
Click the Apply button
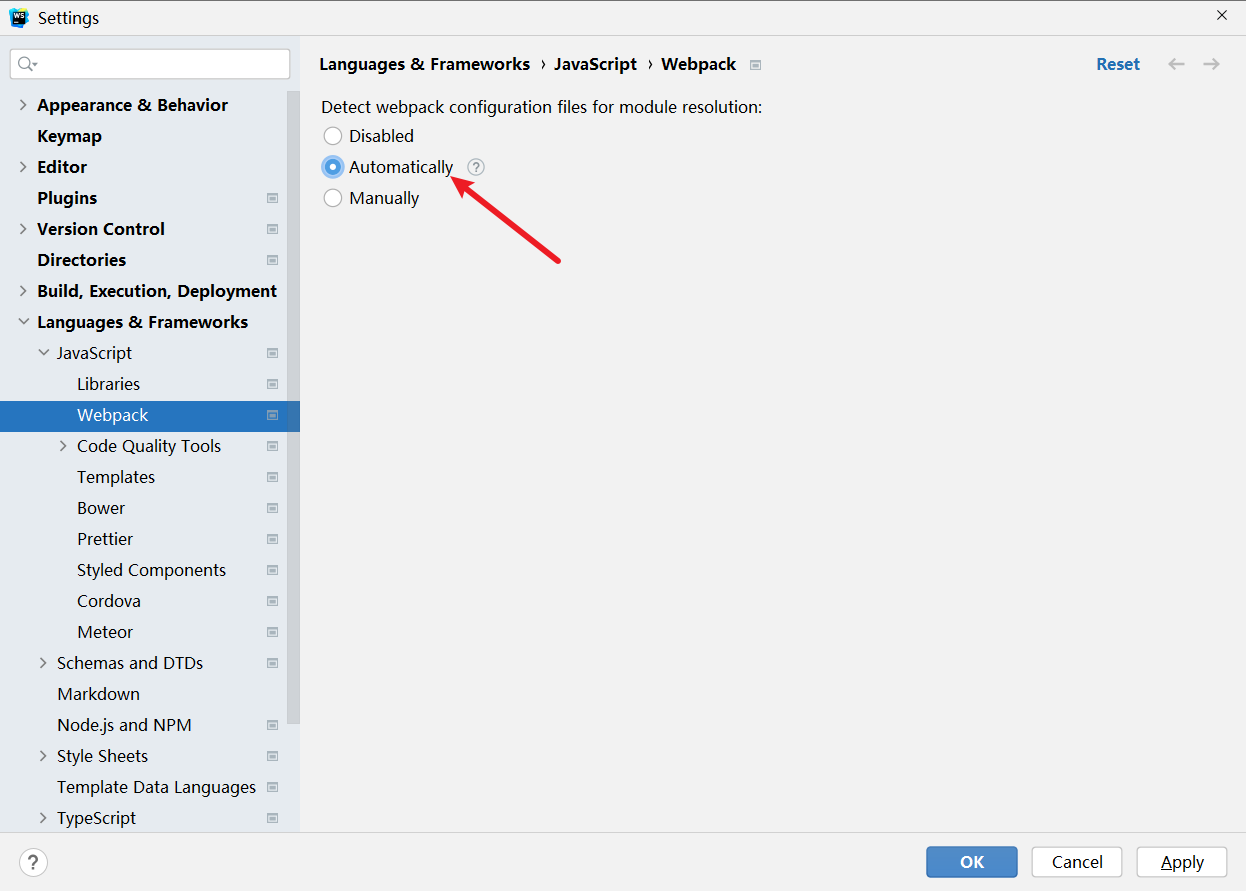click(1181, 861)
